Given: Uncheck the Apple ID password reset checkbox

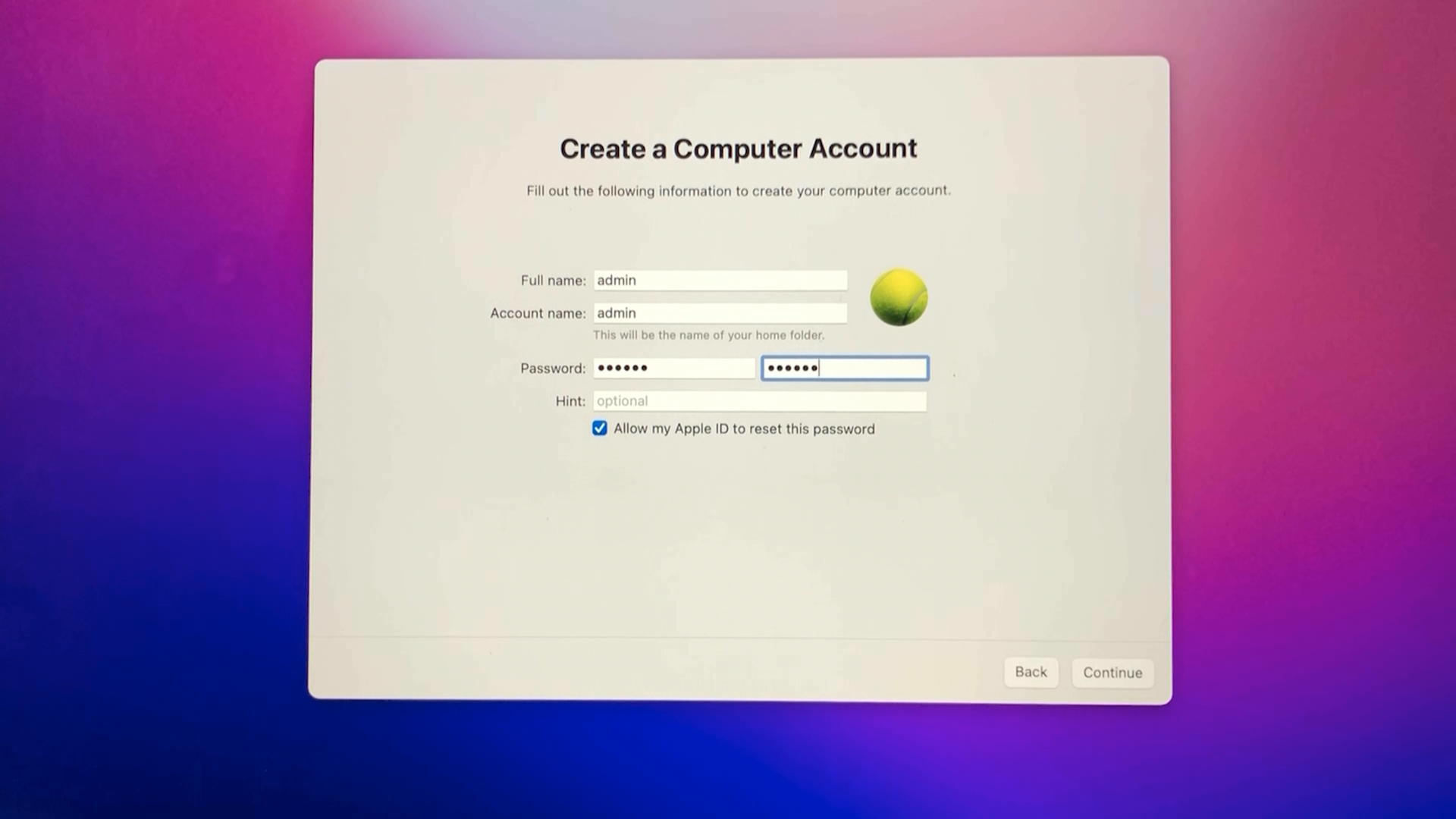Looking at the screenshot, I should tap(600, 428).
